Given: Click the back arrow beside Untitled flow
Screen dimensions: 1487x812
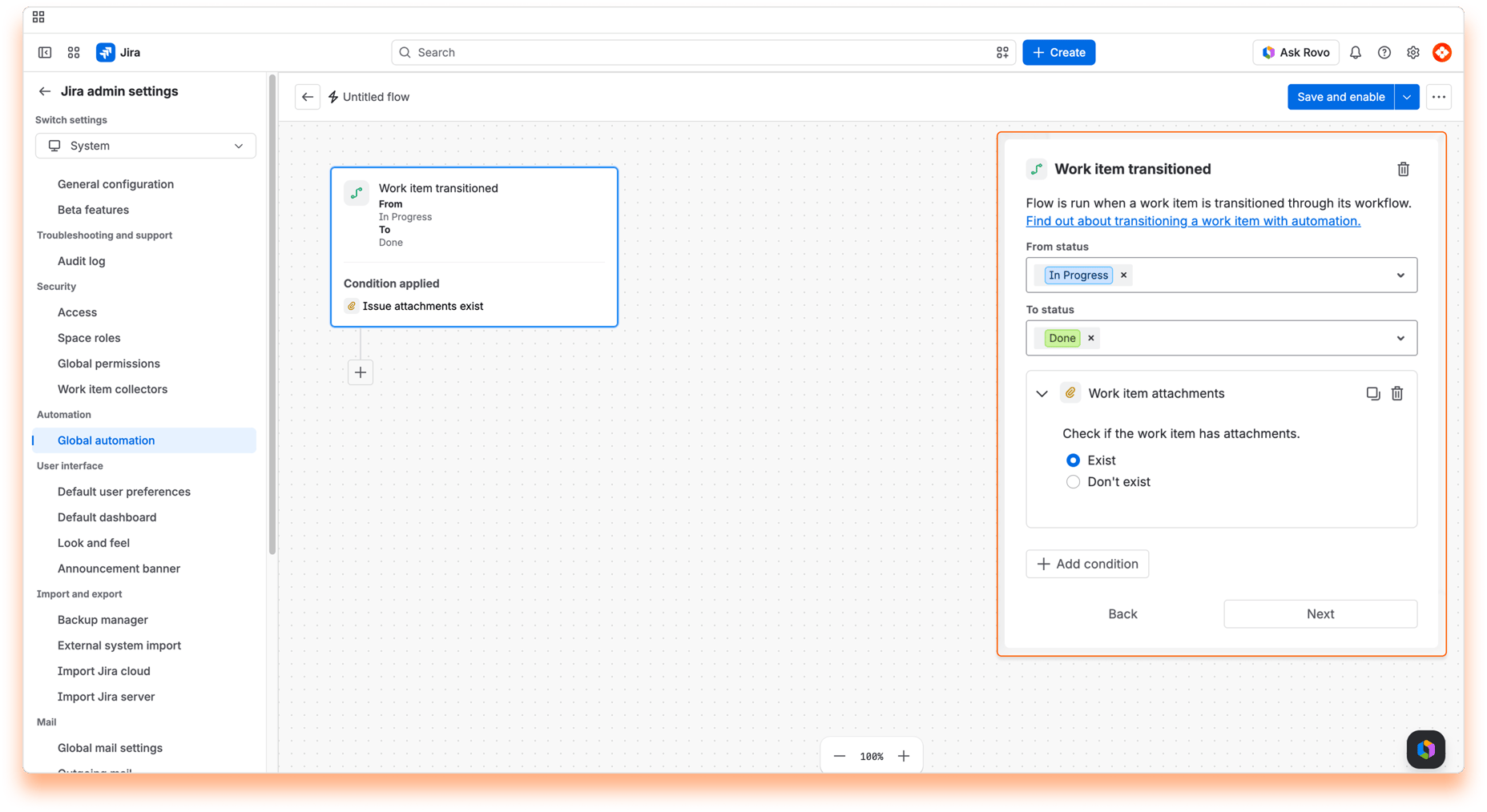Looking at the screenshot, I should click(x=308, y=97).
